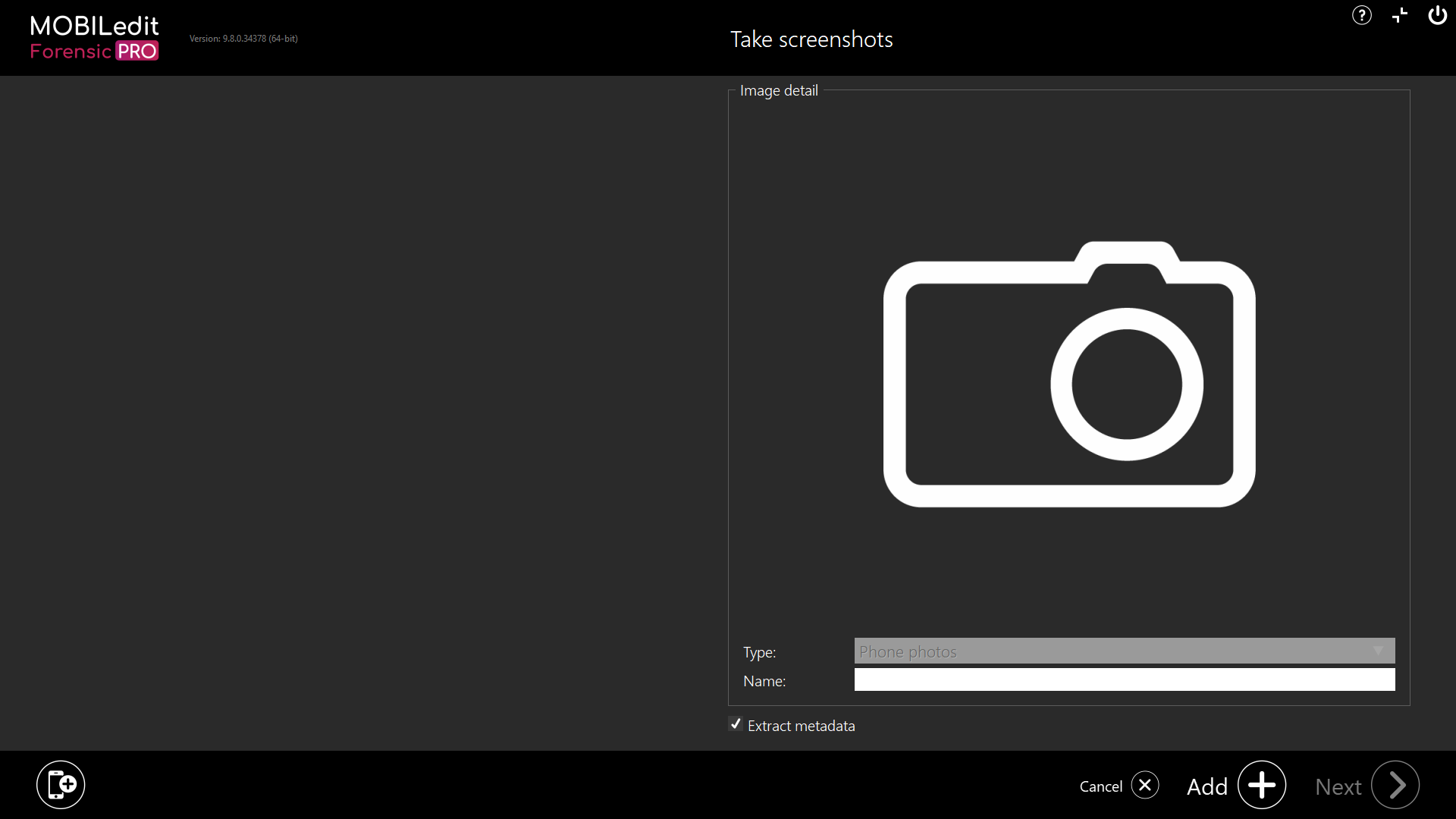This screenshot has width=1456, height=819.
Task: Open the help question mark icon
Action: click(x=1362, y=15)
